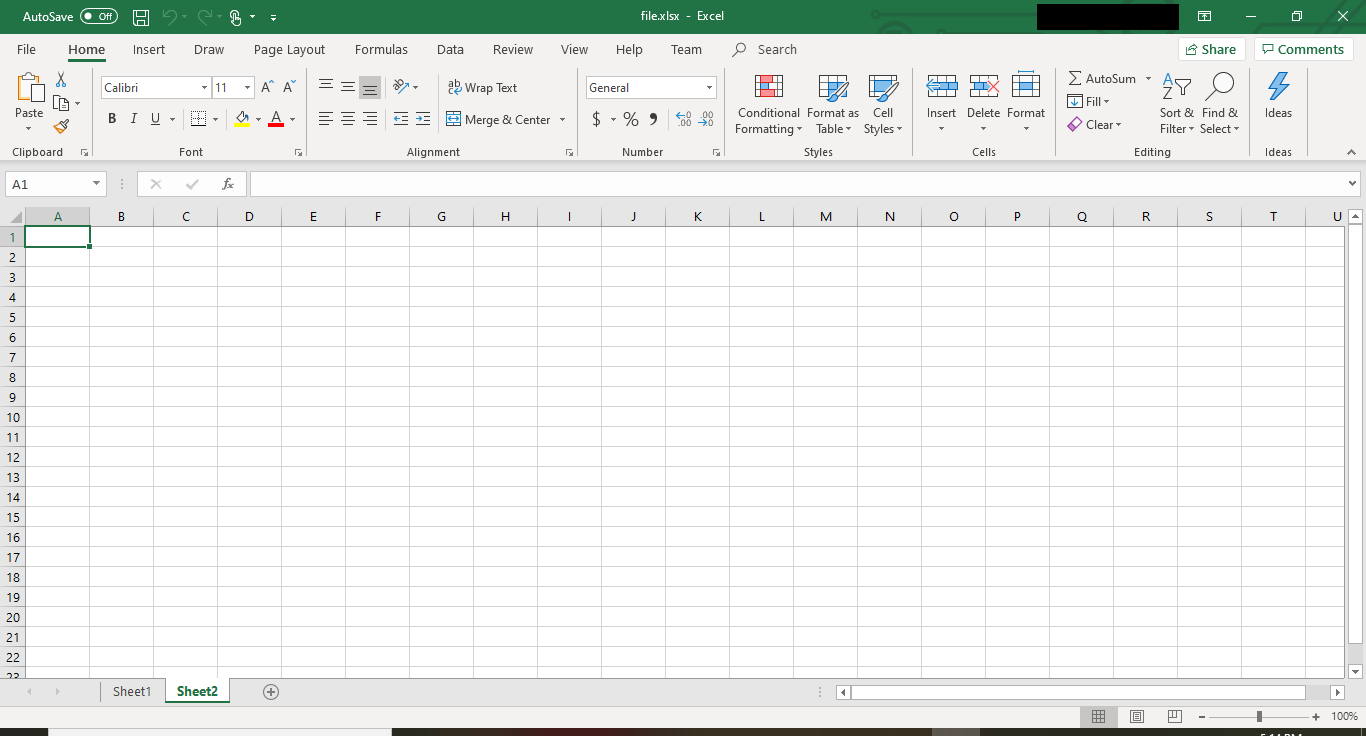The width and height of the screenshot is (1366, 736).
Task: Apply the Percent Style number format
Action: tap(630, 118)
